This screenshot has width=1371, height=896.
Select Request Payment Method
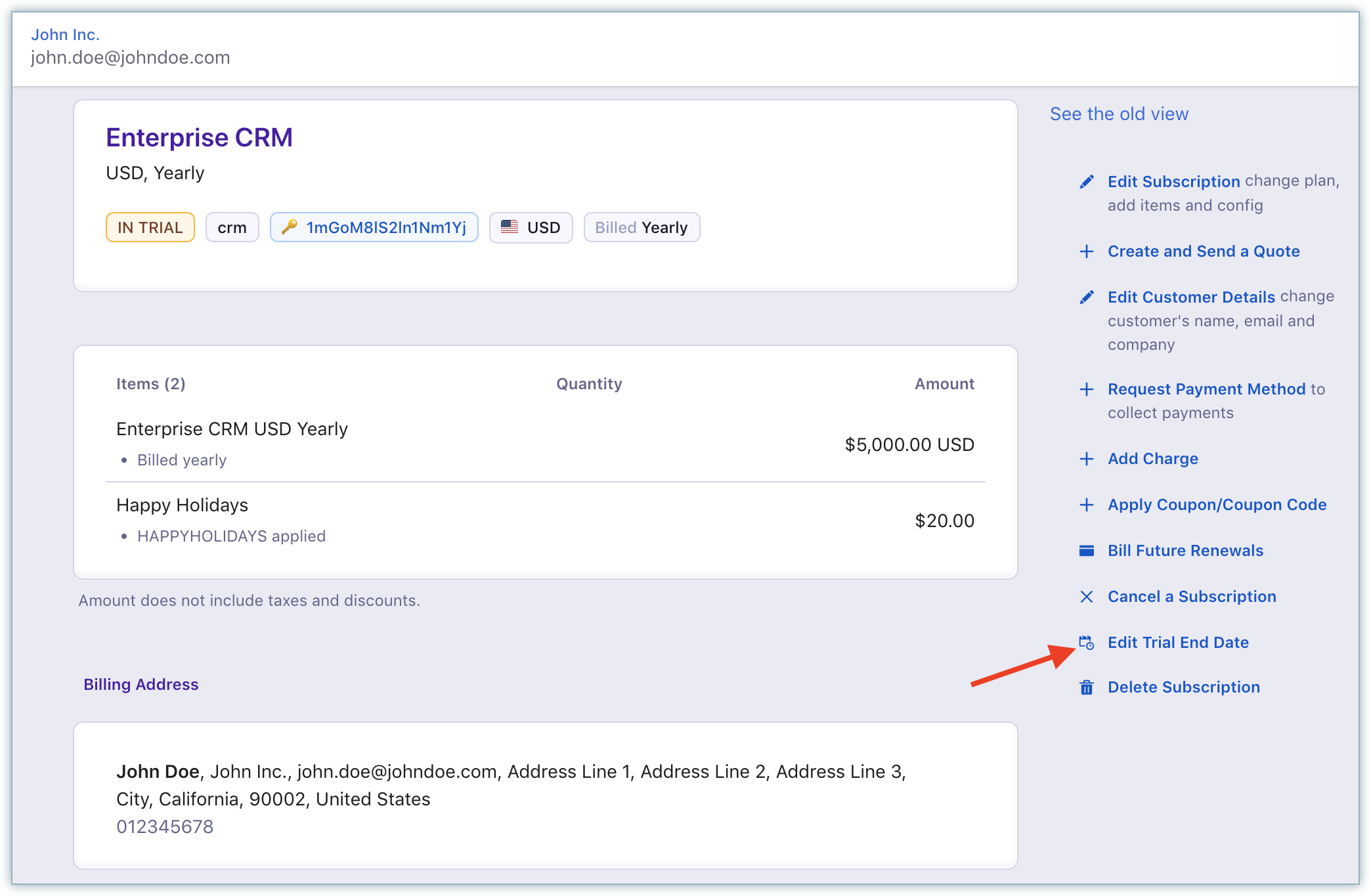click(1206, 389)
